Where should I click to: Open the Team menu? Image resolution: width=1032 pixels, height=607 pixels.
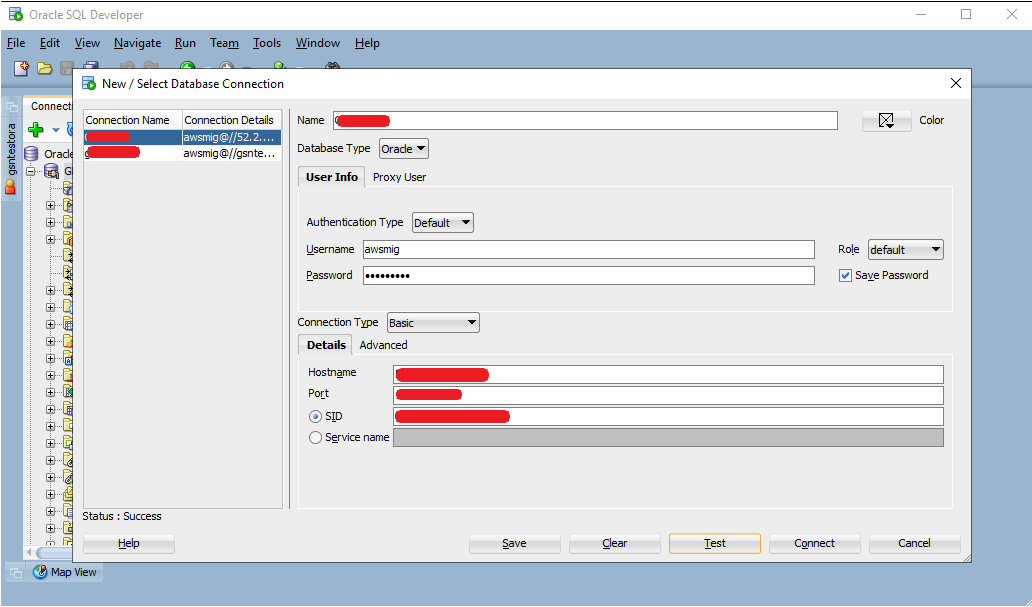[x=224, y=43]
